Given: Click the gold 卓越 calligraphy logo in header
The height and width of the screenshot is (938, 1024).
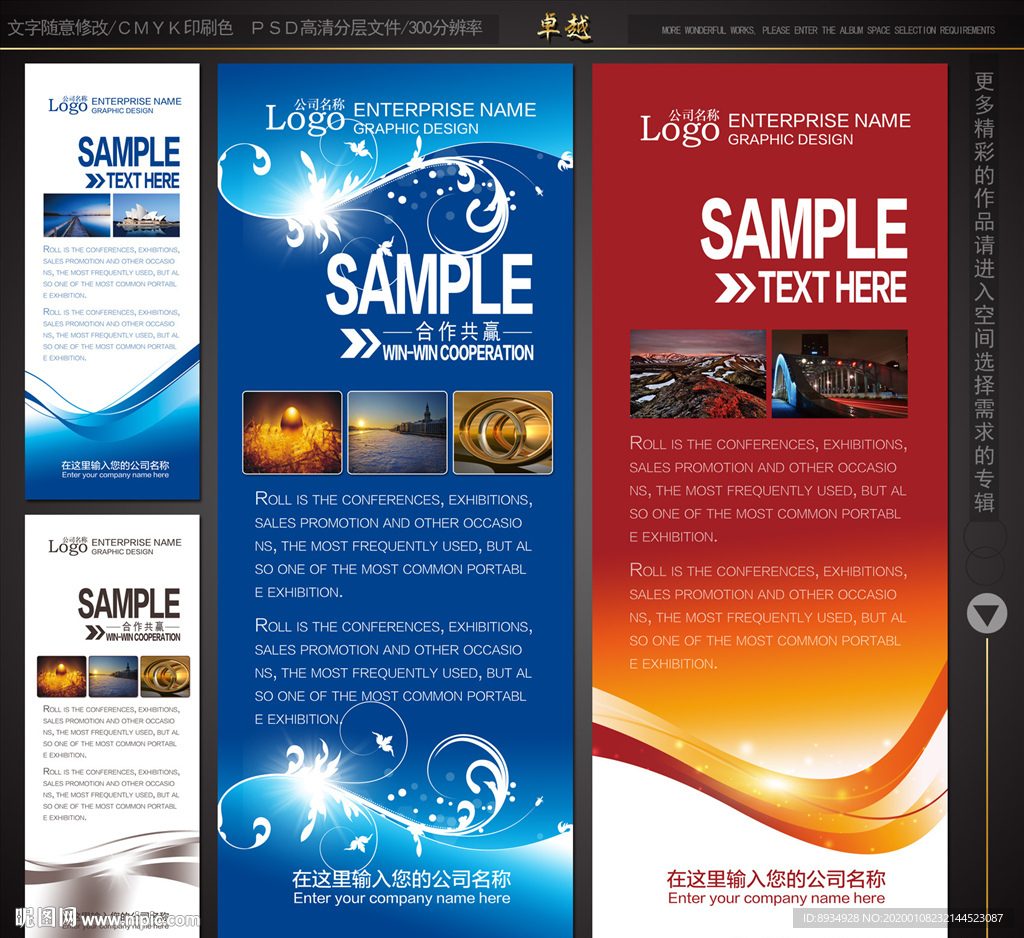Looking at the screenshot, I should [564, 28].
